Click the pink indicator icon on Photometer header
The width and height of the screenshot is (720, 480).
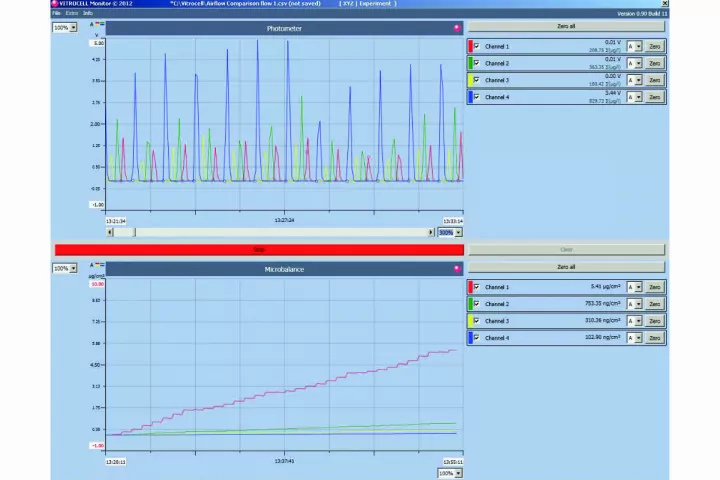(457, 28)
